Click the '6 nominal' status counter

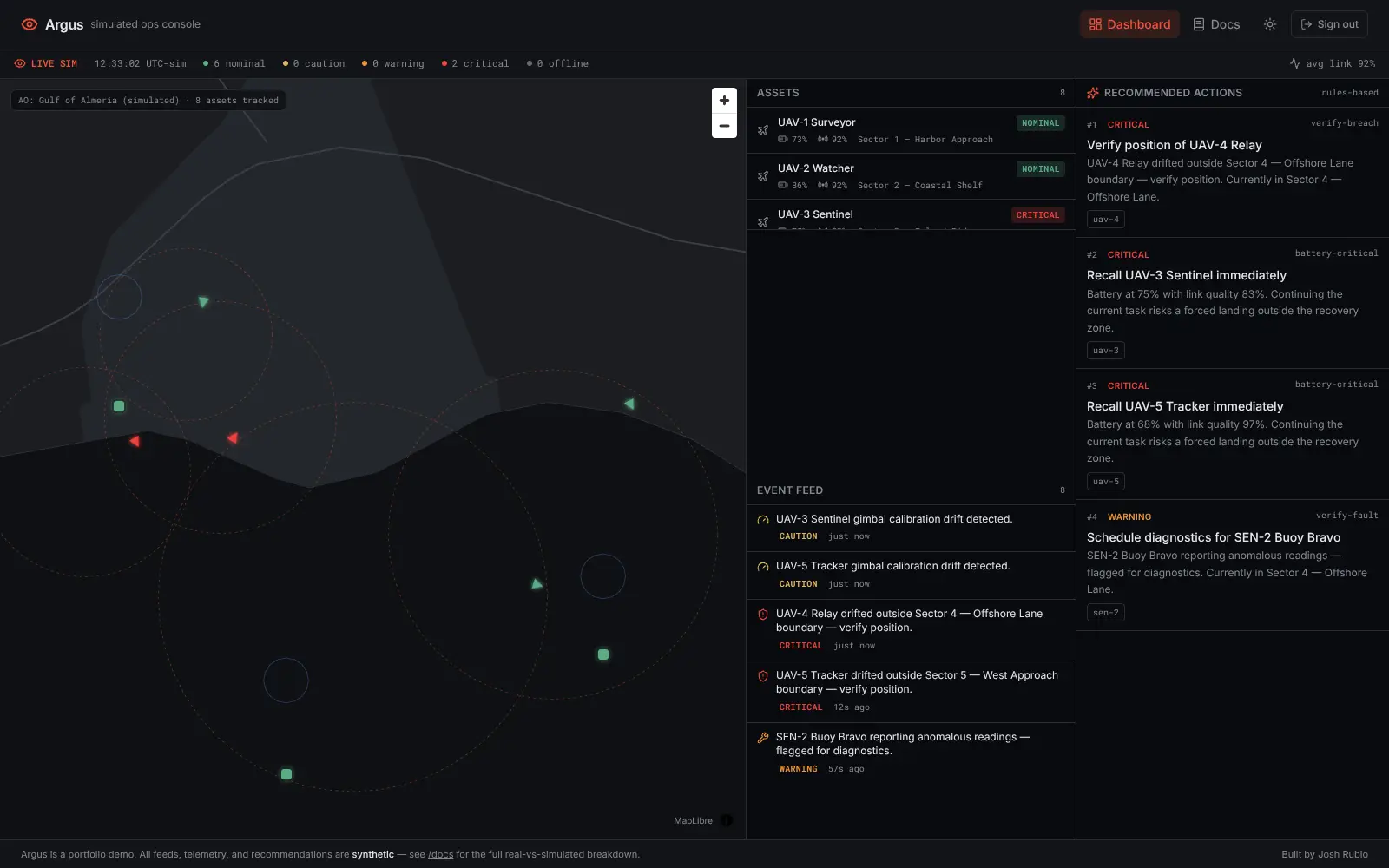234,63
